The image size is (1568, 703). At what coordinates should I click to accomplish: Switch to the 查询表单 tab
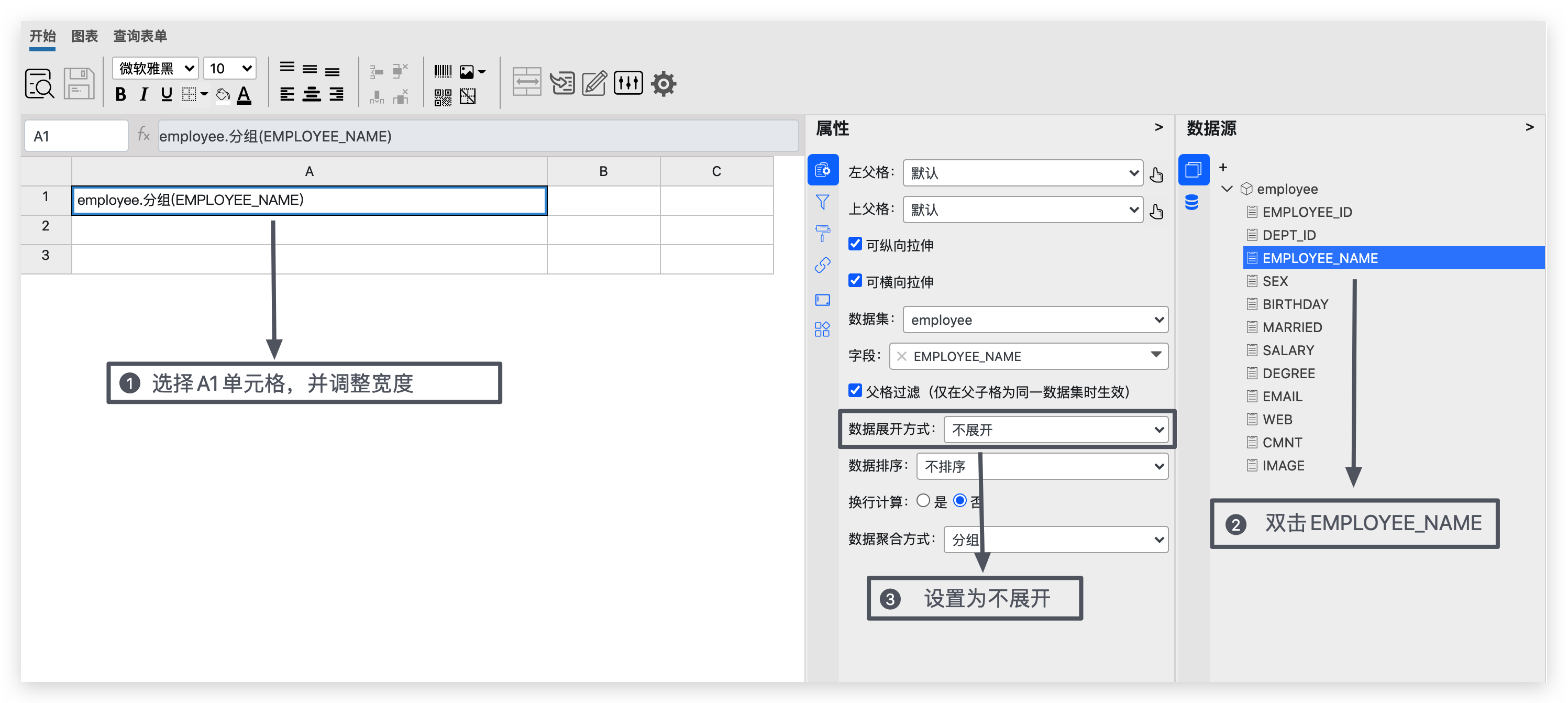(140, 36)
